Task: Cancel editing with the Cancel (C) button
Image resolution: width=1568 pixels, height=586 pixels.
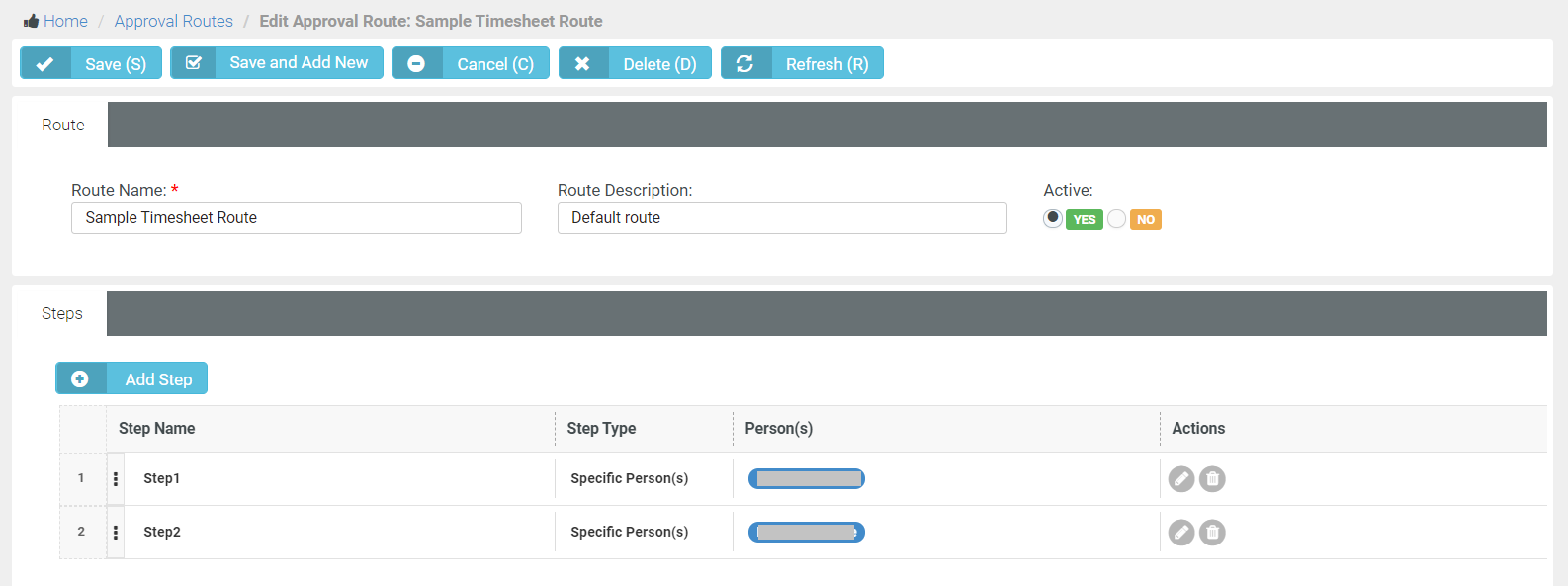Action: (471, 63)
